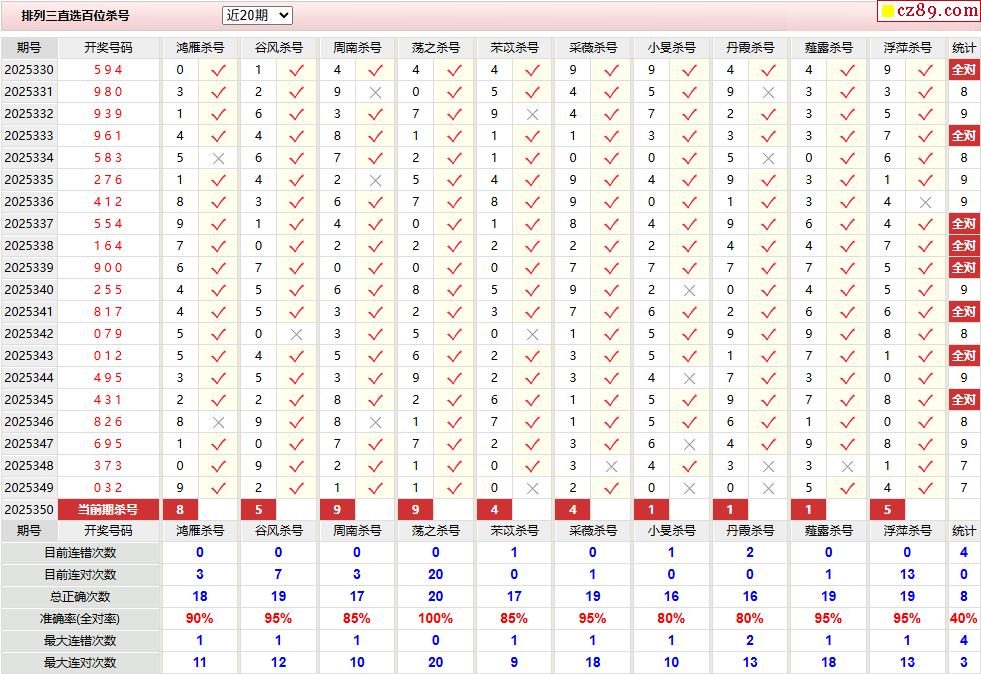Click the red 4 under 芣苡杀号 for issue 2025350
Image resolution: width=981 pixels, height=674 pixels.
click(494, 509)
